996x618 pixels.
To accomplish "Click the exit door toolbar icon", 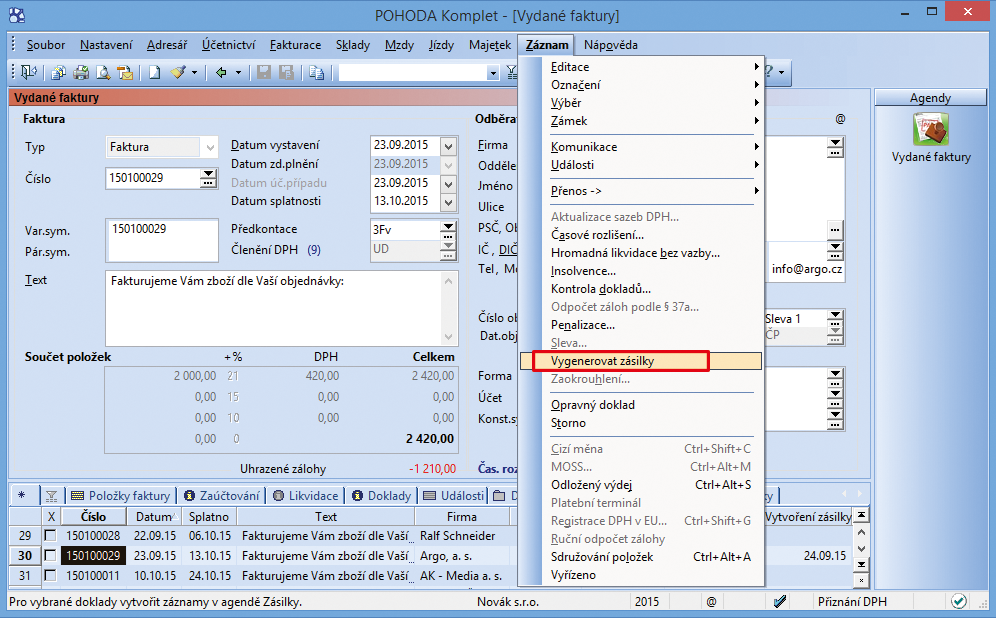I will pos(29,72).
